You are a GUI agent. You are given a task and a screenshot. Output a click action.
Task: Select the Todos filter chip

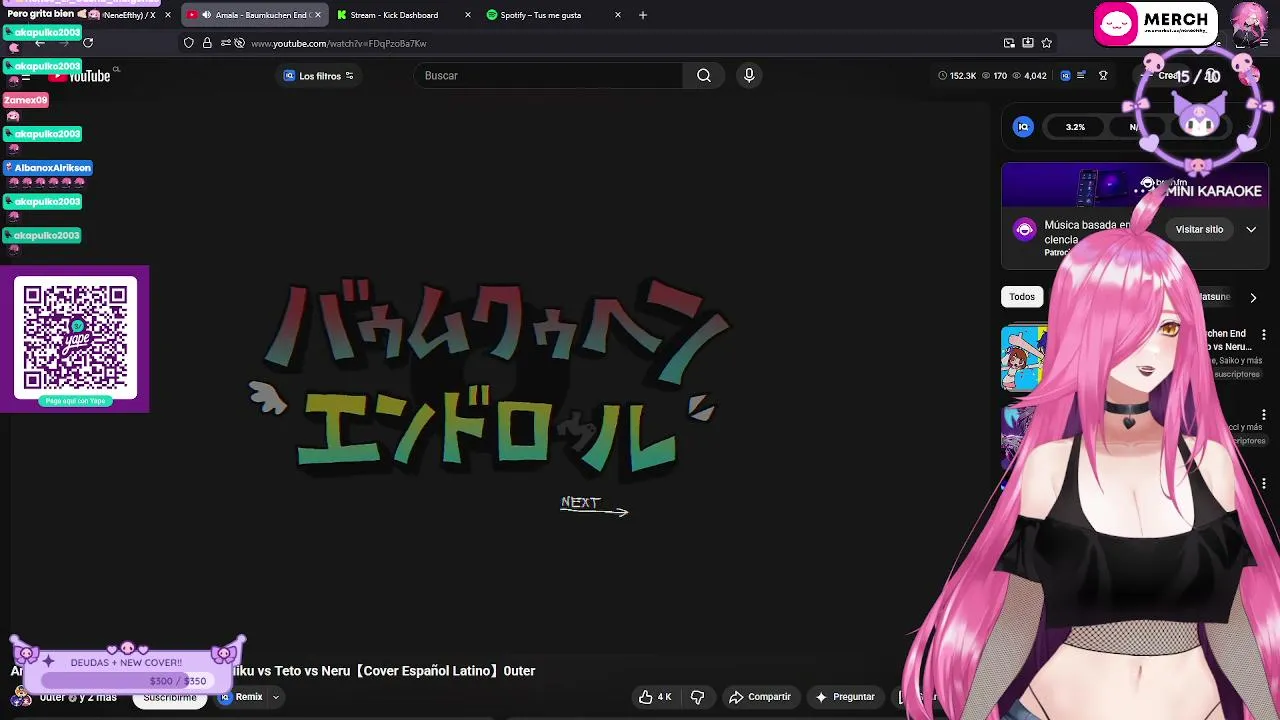[1022, 297]
